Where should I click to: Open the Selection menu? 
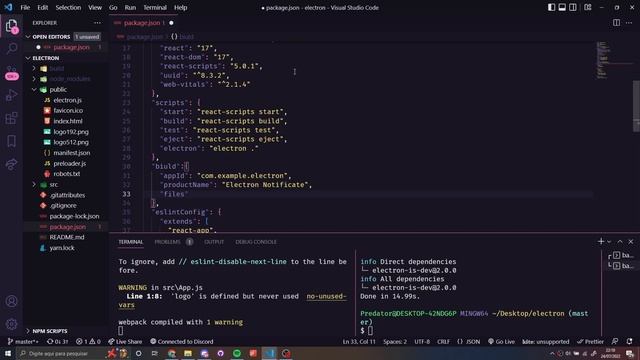68,7
